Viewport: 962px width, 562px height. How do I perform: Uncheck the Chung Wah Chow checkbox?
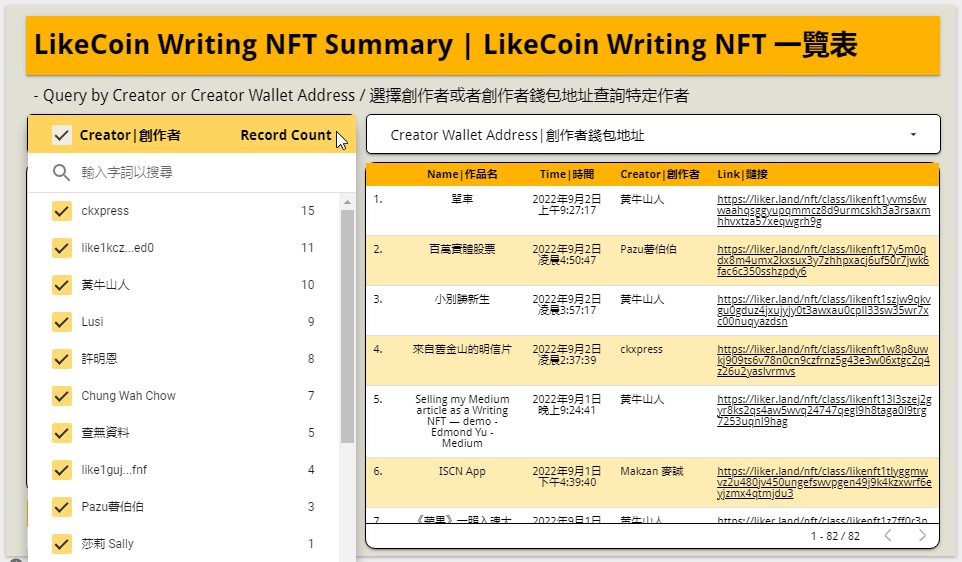click(61, 396)
